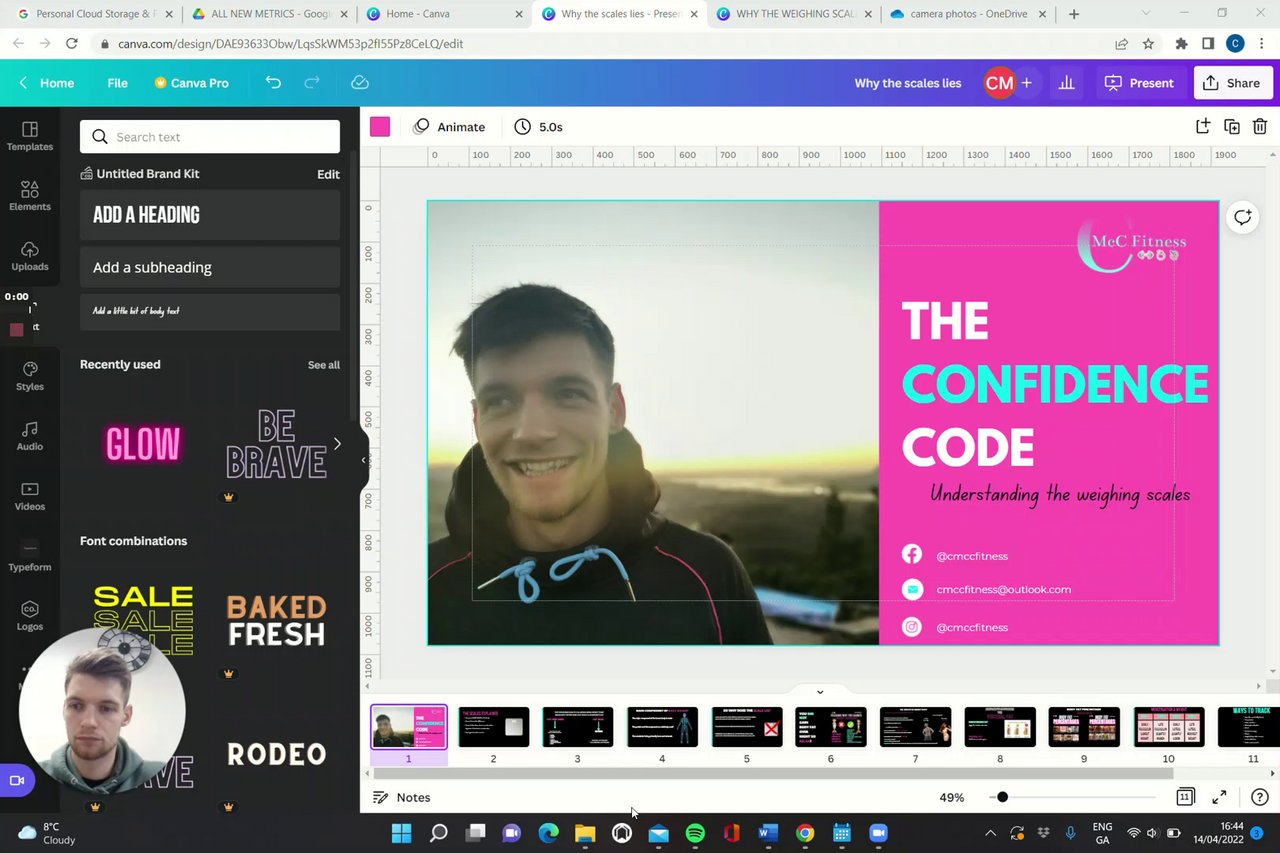Click the undo arrow icon
This screenshot has height=853, width=1280.
coord(273,83)
